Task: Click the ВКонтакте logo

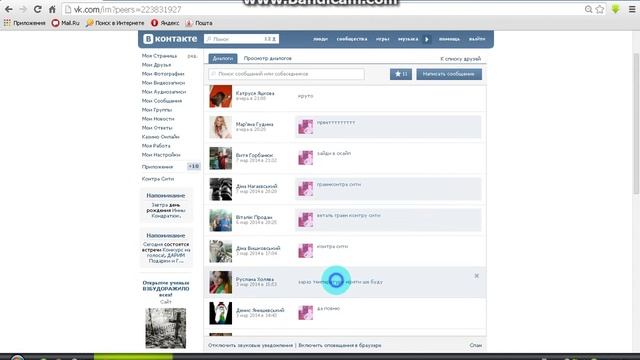Action: pos(170,39)
